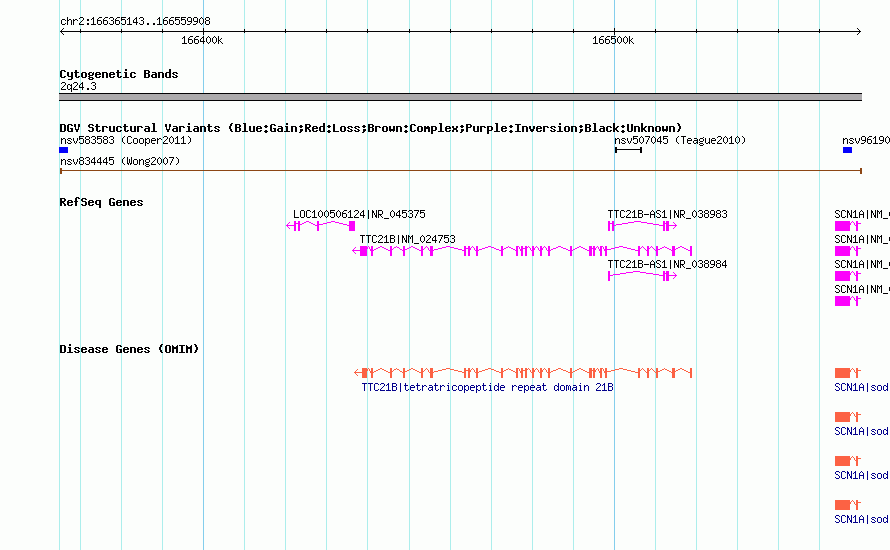Click the left arrowhead of the ruler
Image resolution: width=890 pixels, height=550 pixels.
tap(62, 32)
